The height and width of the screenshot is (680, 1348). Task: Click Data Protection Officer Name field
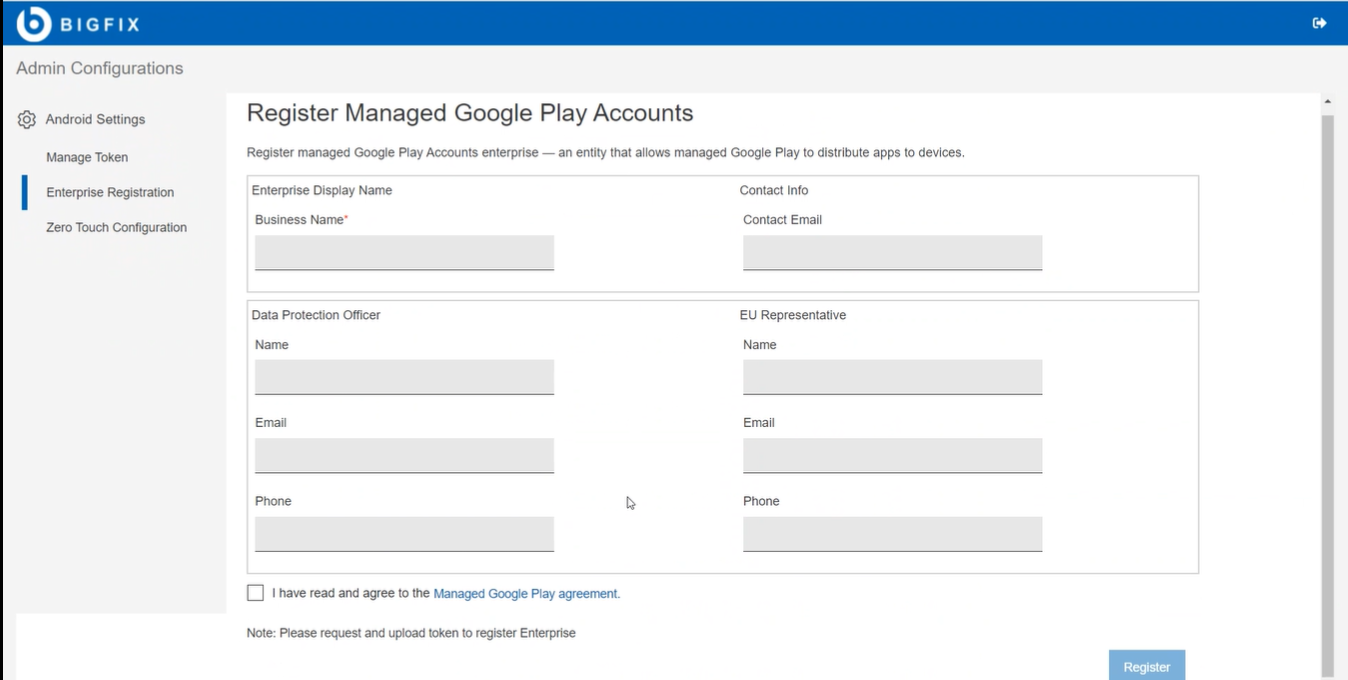click(x=404, y=377)
